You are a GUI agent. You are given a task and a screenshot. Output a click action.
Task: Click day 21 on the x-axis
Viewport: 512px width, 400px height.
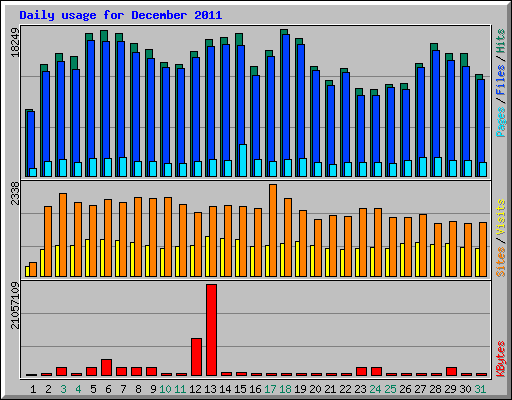click(330, 389)
